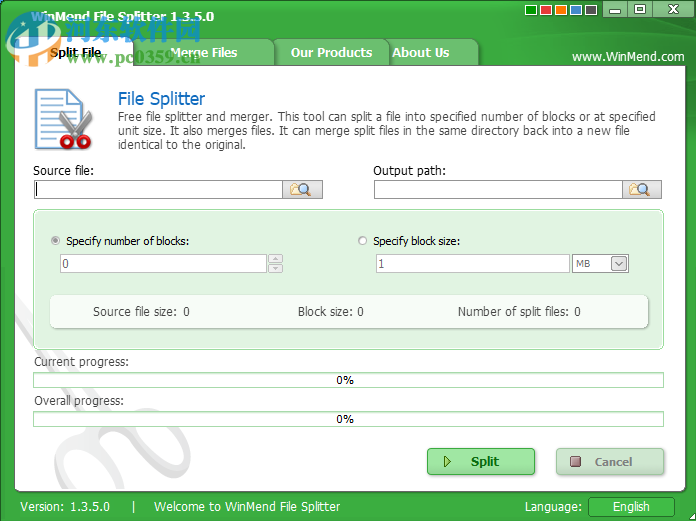
Task: Click 'Welcome to WinMend File Splitter' status text
Action: pyautogui.click(x=247, y=507)
